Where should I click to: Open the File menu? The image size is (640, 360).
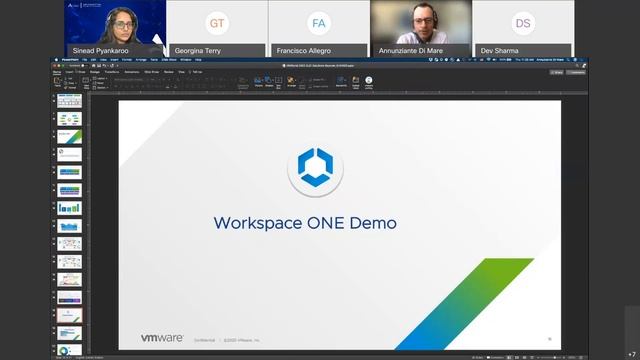(84, 60)
